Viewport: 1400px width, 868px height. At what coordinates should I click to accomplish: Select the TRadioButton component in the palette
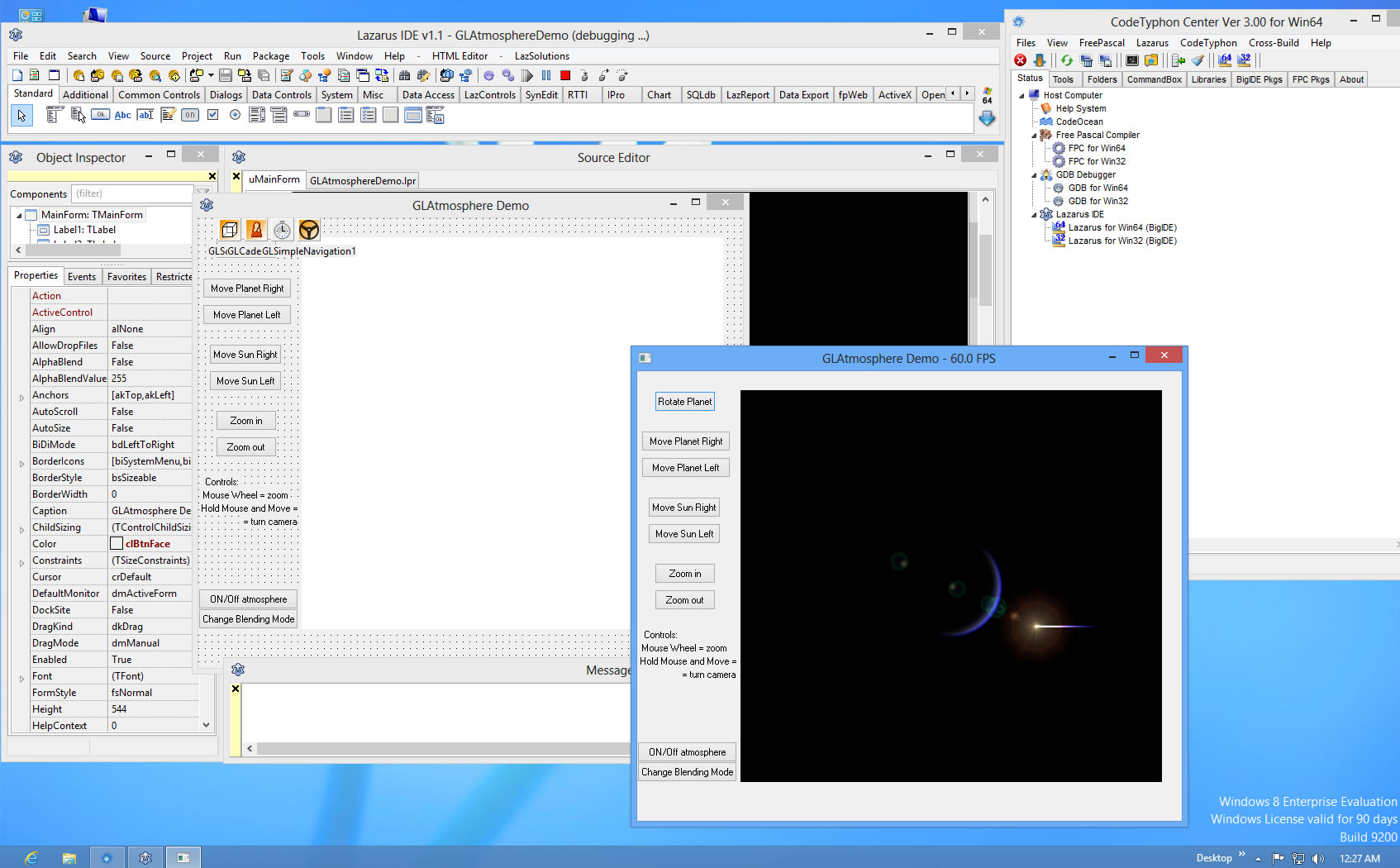pos(235,115)
